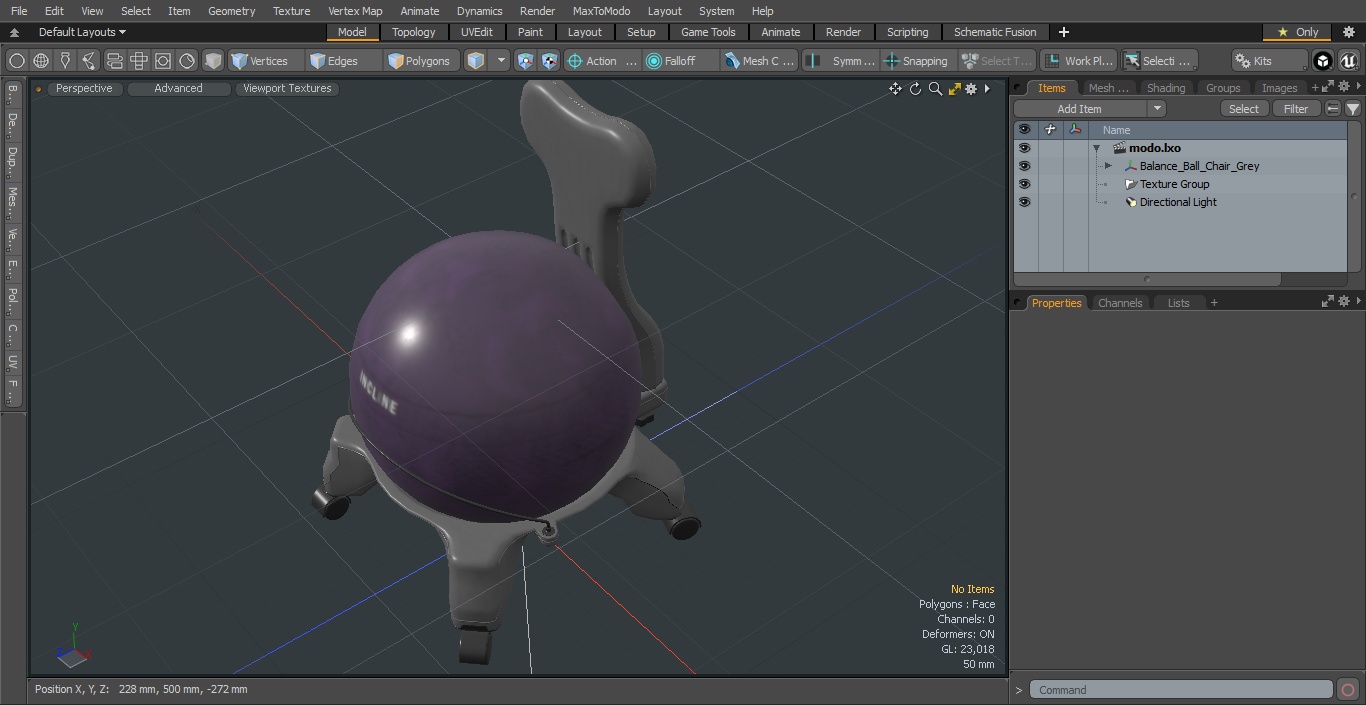
Task: Toggle visibility of Texture Group
Action: coord(1024,184)
